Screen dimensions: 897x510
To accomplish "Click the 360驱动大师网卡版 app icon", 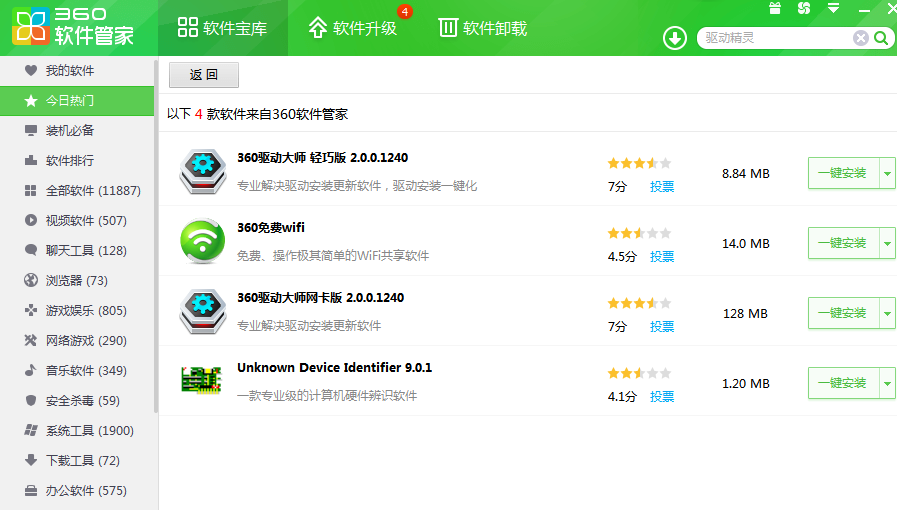I will [203, 312].
